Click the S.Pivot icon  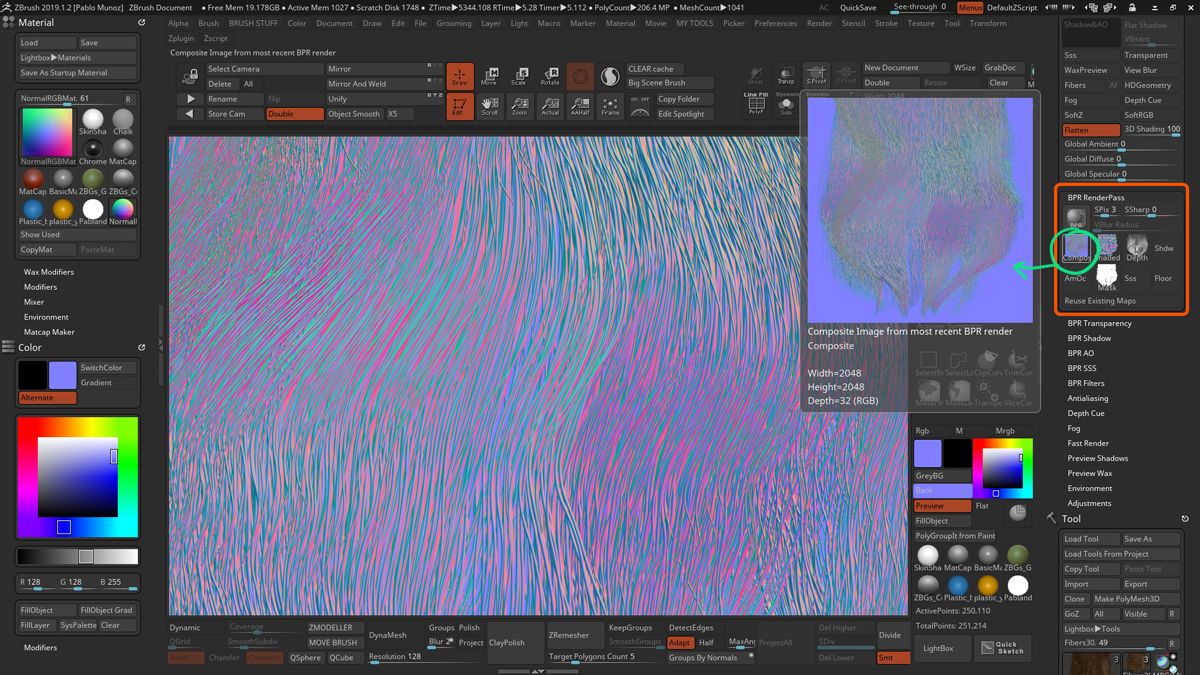click(x=816, y=75)
